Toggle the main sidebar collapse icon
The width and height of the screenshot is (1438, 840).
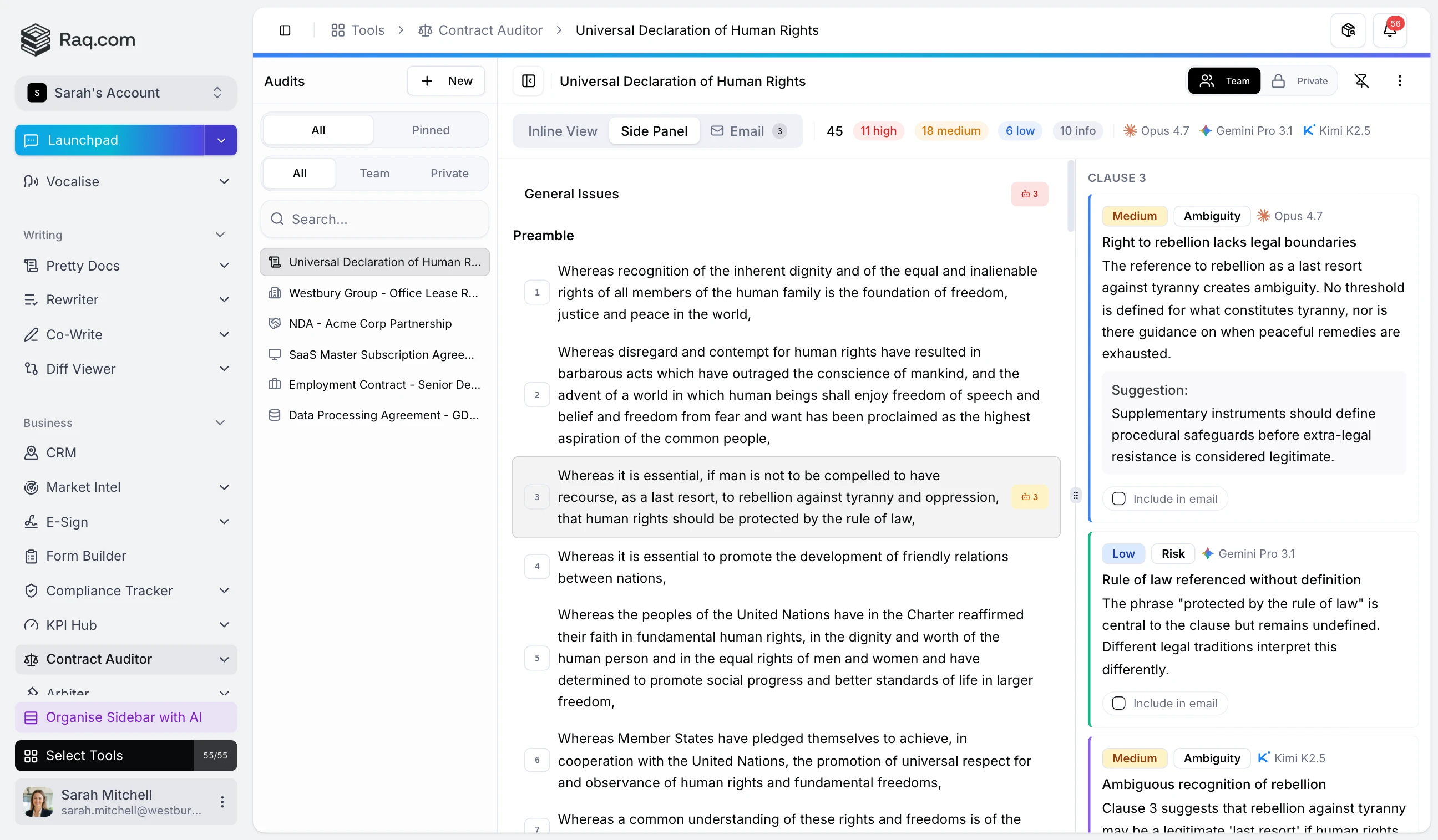285,30
